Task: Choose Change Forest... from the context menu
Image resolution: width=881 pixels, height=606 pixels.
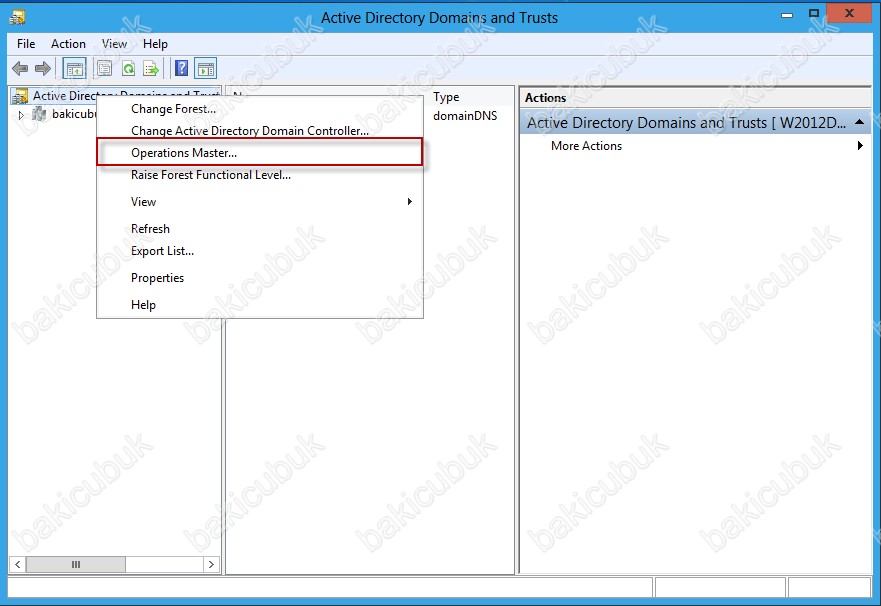Action: (x=260, y=109)
